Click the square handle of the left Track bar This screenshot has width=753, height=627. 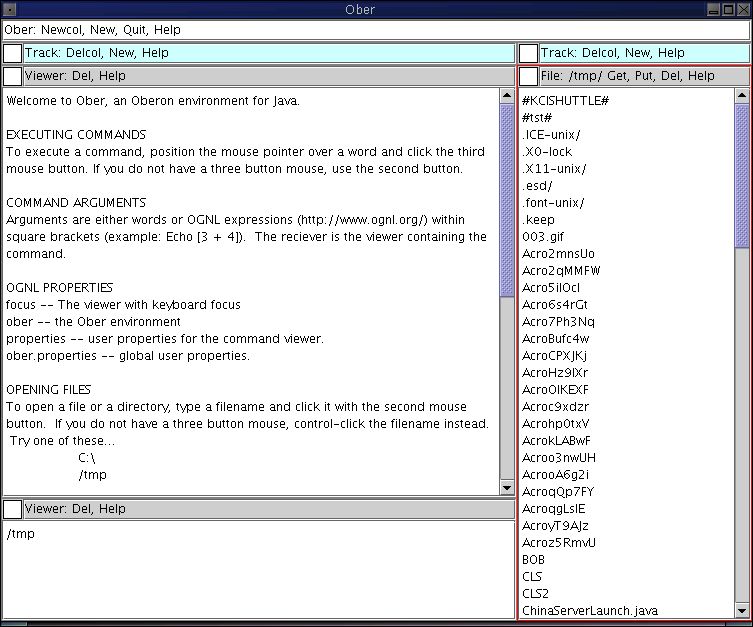[x=12, y=53]
